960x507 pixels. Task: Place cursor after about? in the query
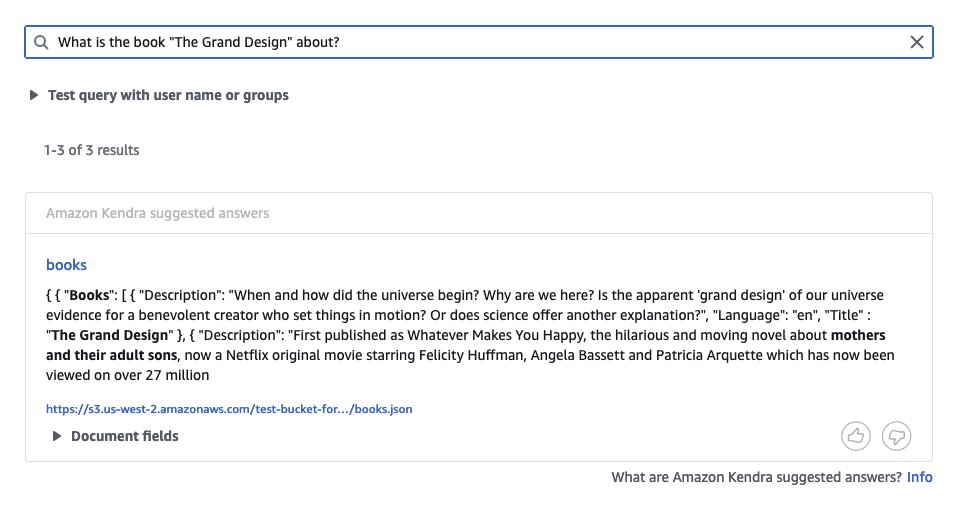[x=340, y=42]
